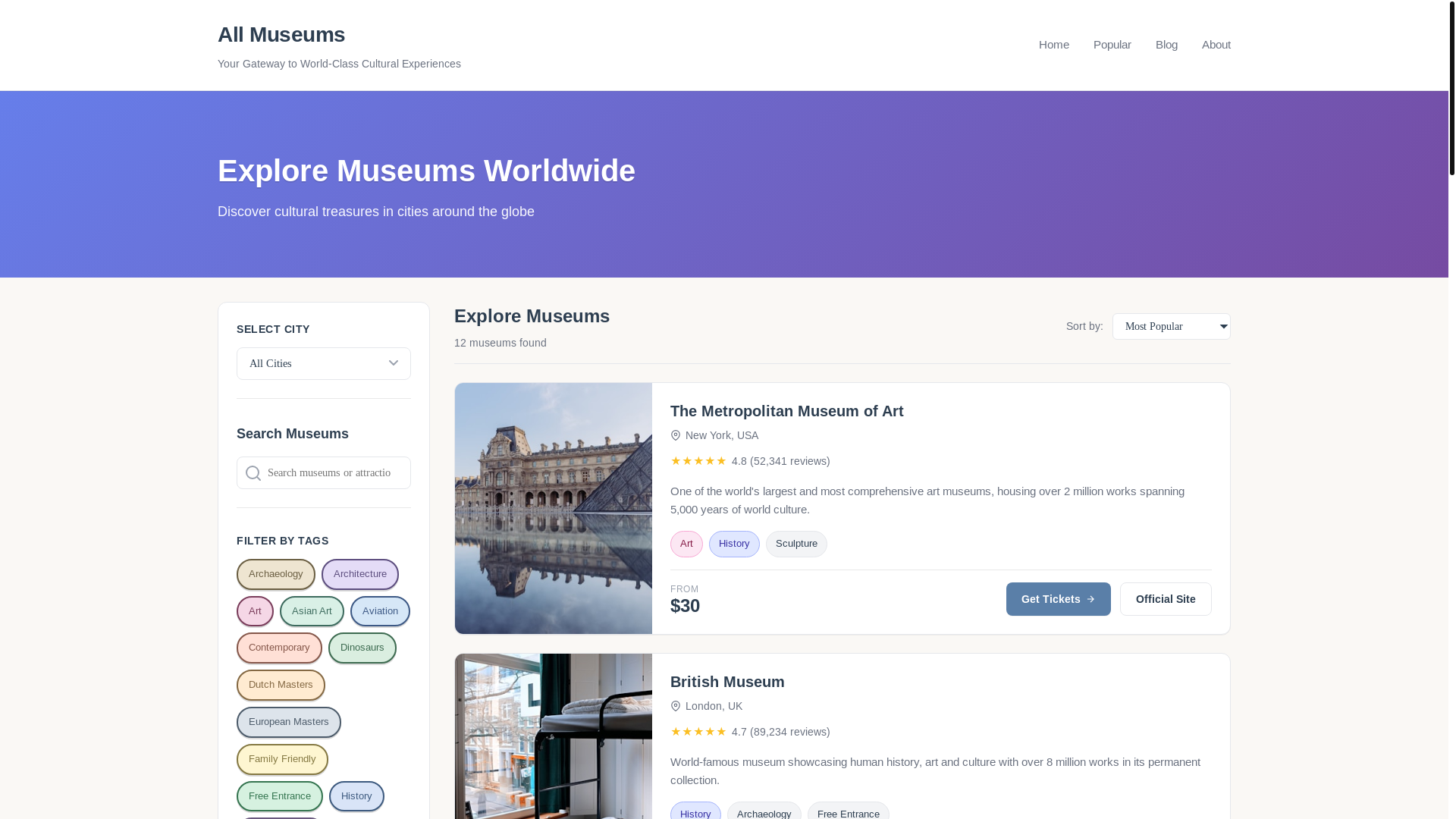
Task: Click the $30 price text
Action: (x=685, y=606)
